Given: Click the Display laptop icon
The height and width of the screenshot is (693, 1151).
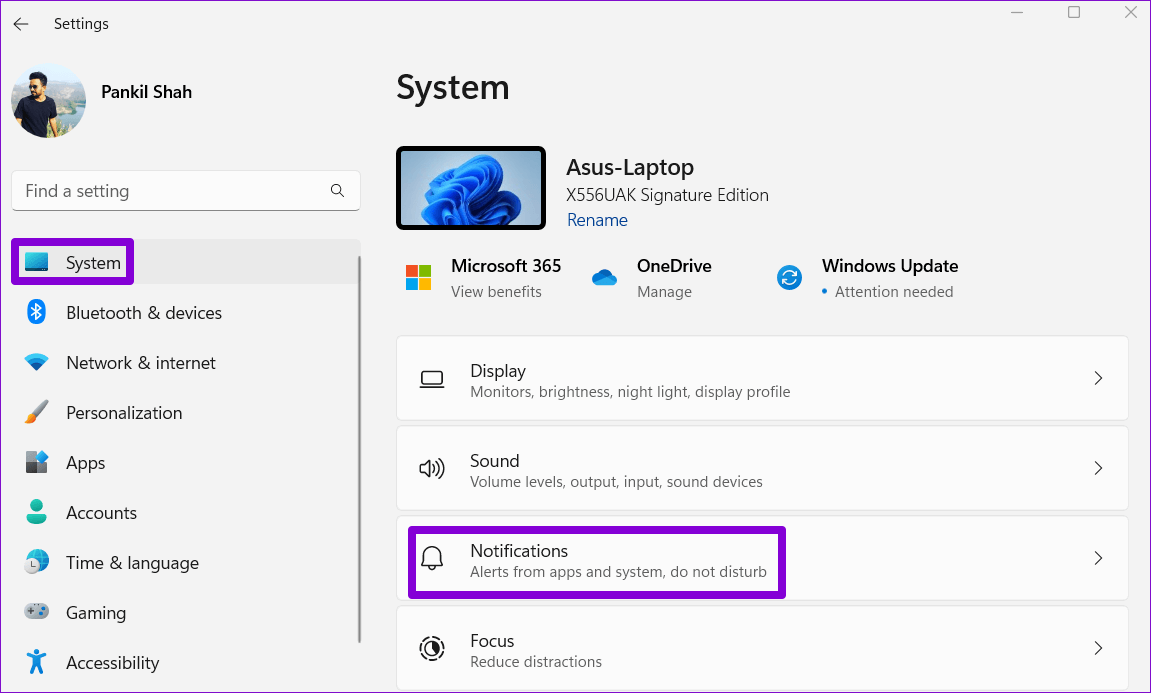Looking at the screenshot, I should pyautogui.click(x=432, y=380).
